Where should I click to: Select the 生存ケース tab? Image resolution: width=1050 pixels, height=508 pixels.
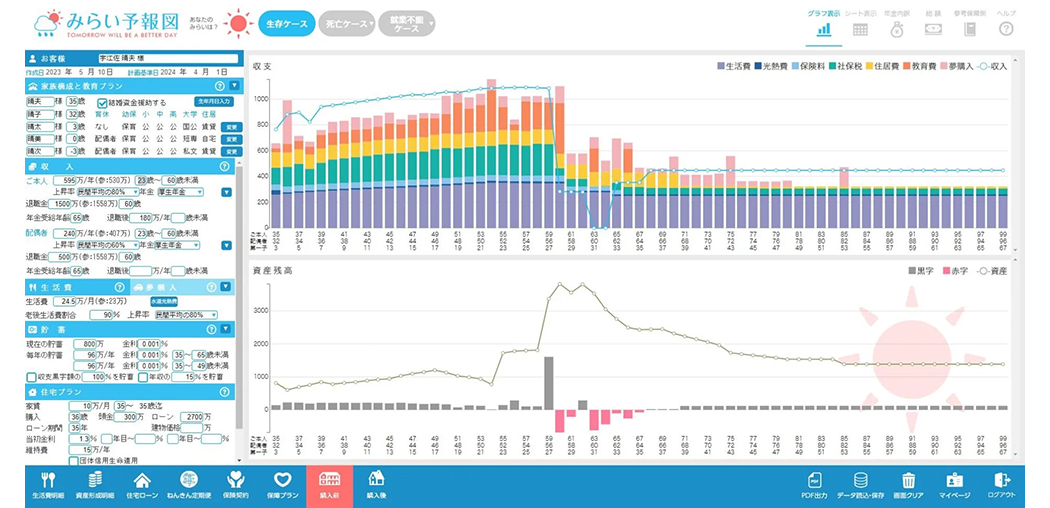click(286, 24)
